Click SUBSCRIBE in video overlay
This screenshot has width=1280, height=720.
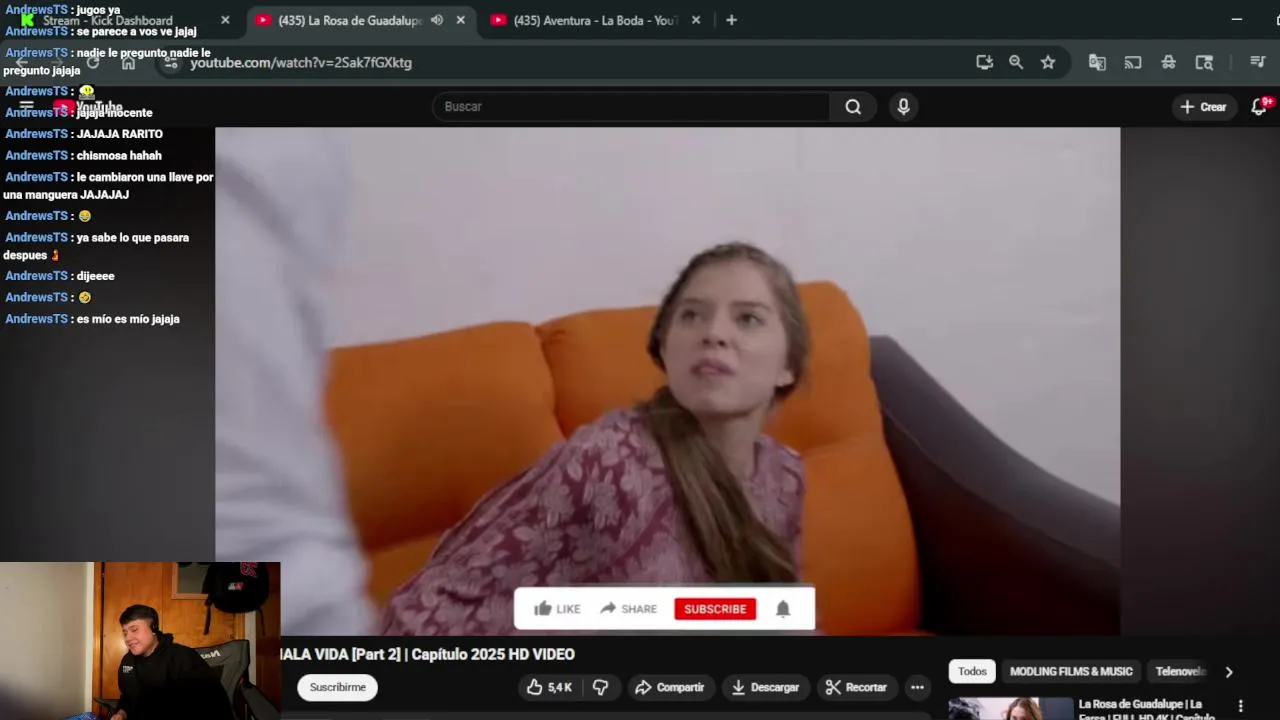coord(715,609)
